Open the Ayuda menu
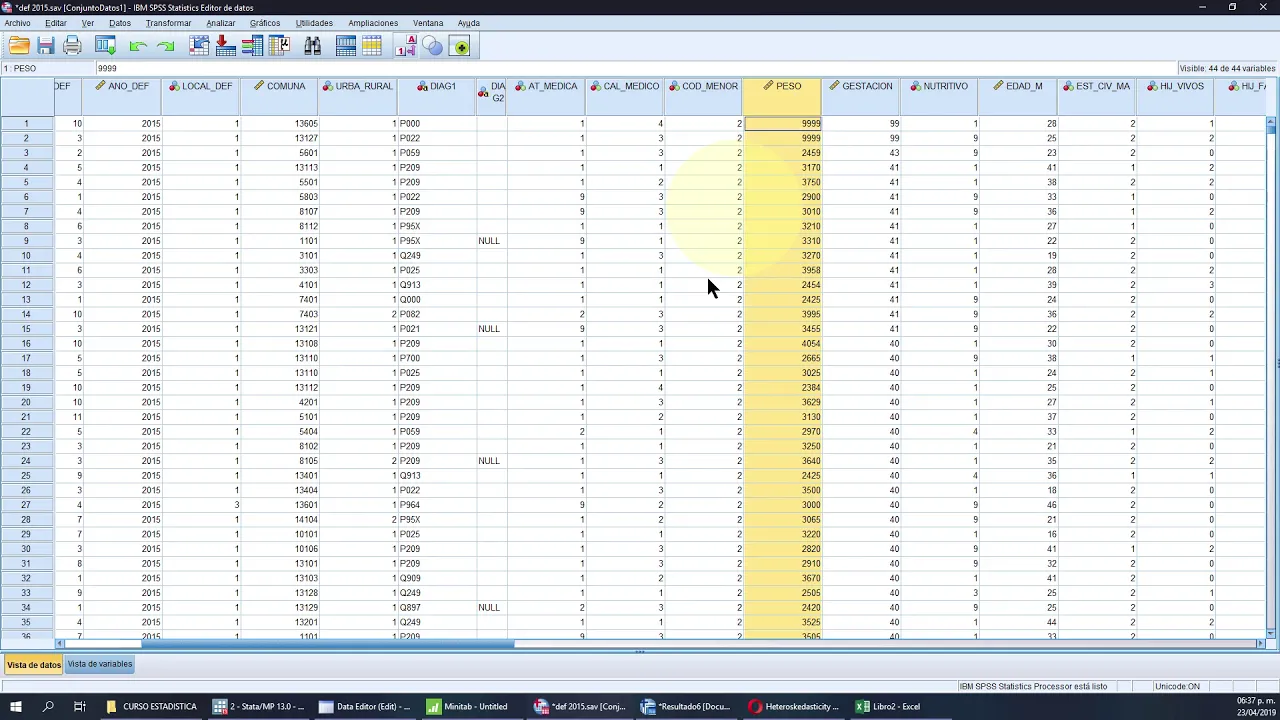 (469, 23)
